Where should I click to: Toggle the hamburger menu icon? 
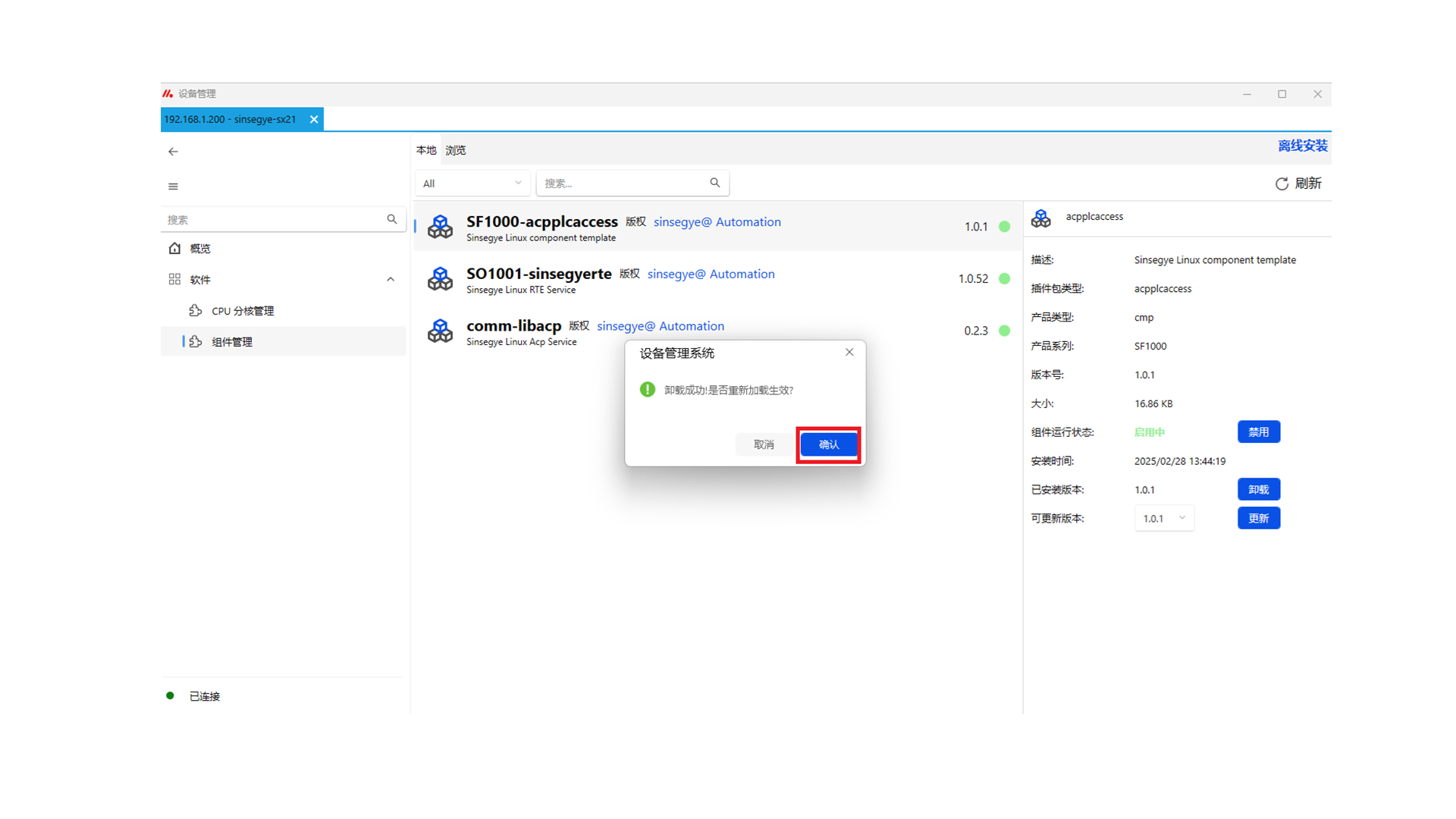[173, 187]
